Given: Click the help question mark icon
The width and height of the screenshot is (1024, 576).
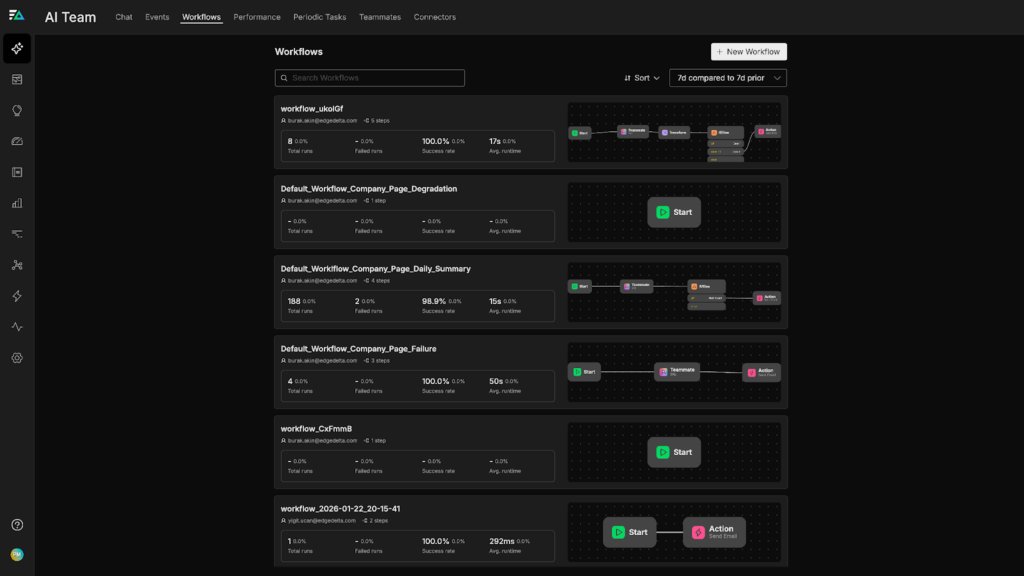Looking at the screenshot, I should 17,525.
